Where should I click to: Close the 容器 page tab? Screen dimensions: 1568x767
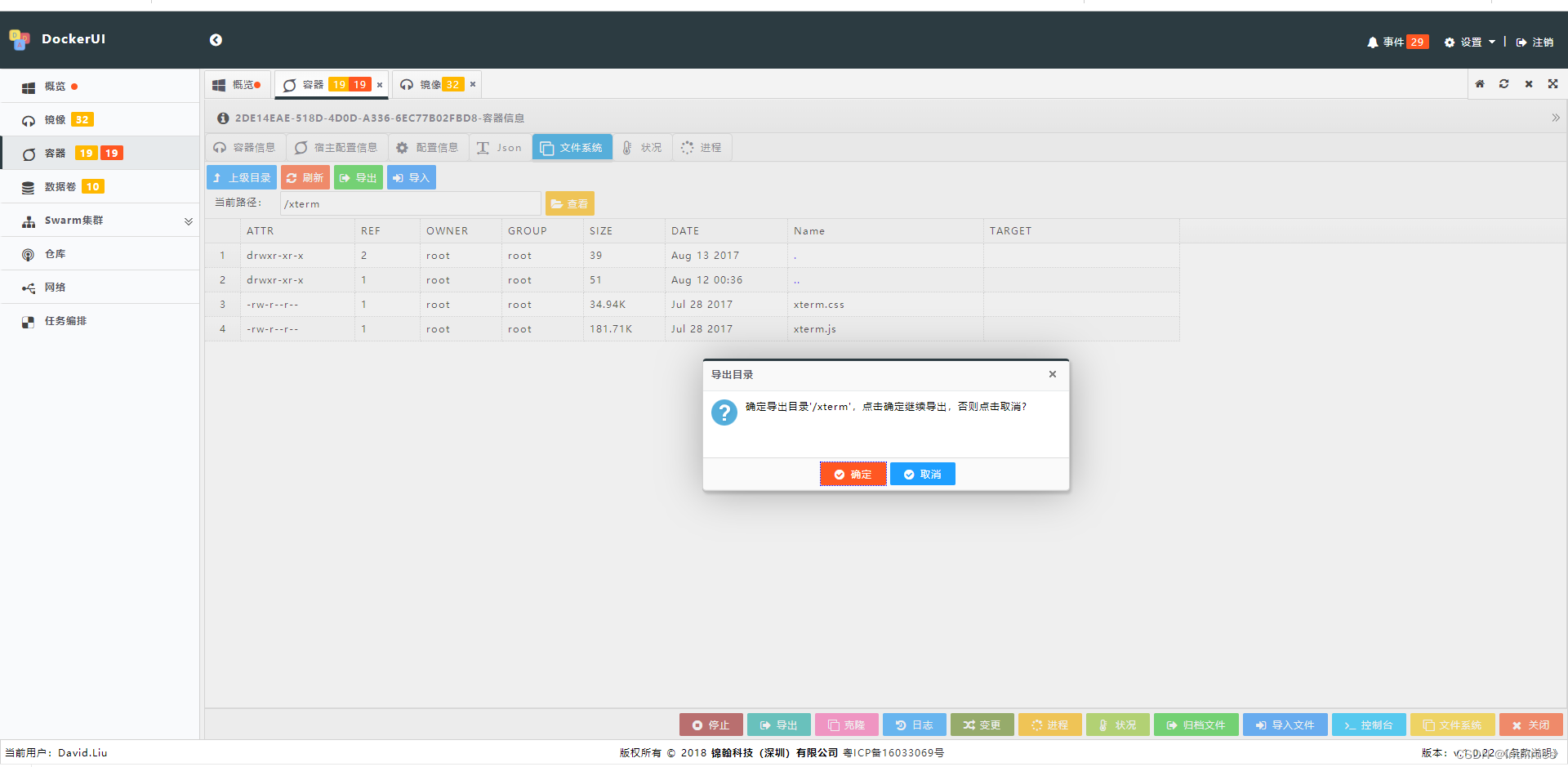(380, 84)
